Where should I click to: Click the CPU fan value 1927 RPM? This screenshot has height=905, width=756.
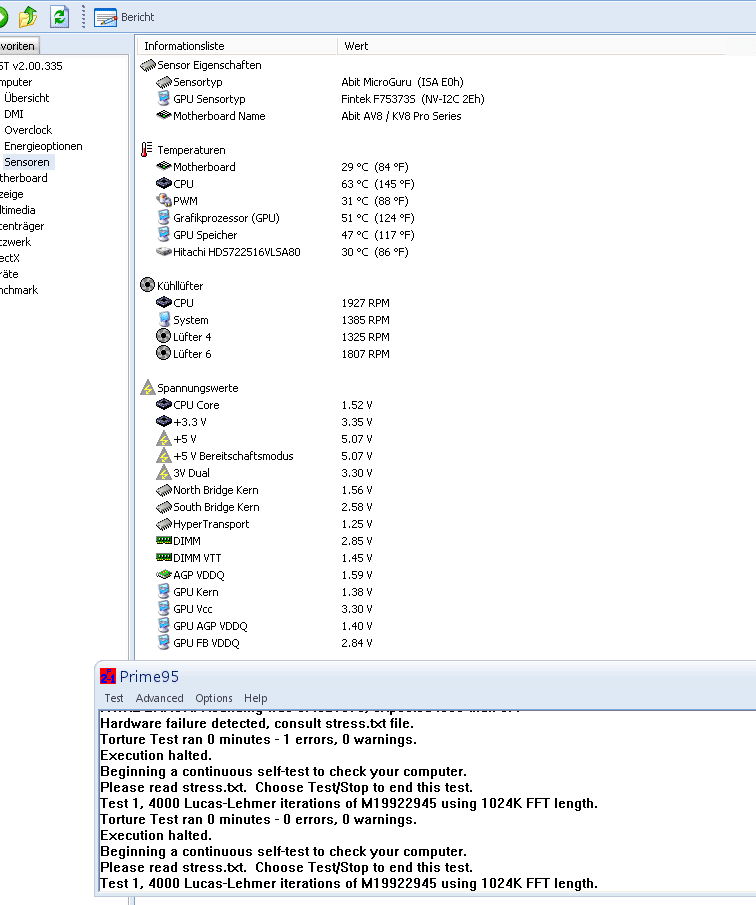coord(365,303)
